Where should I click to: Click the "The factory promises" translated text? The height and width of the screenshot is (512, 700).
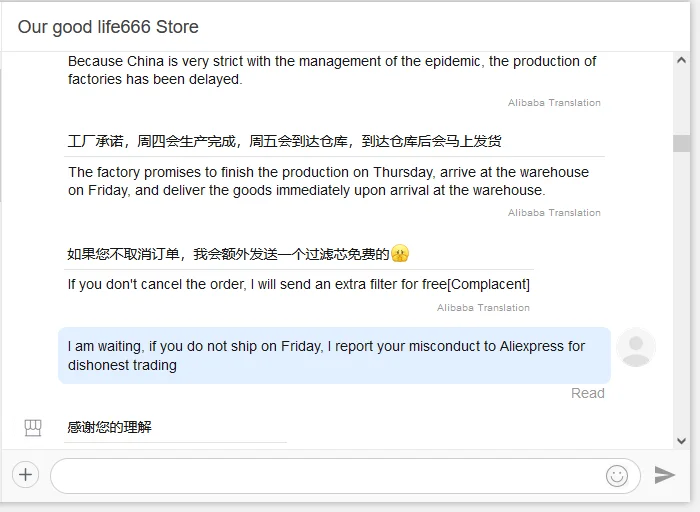click(328, 181)
